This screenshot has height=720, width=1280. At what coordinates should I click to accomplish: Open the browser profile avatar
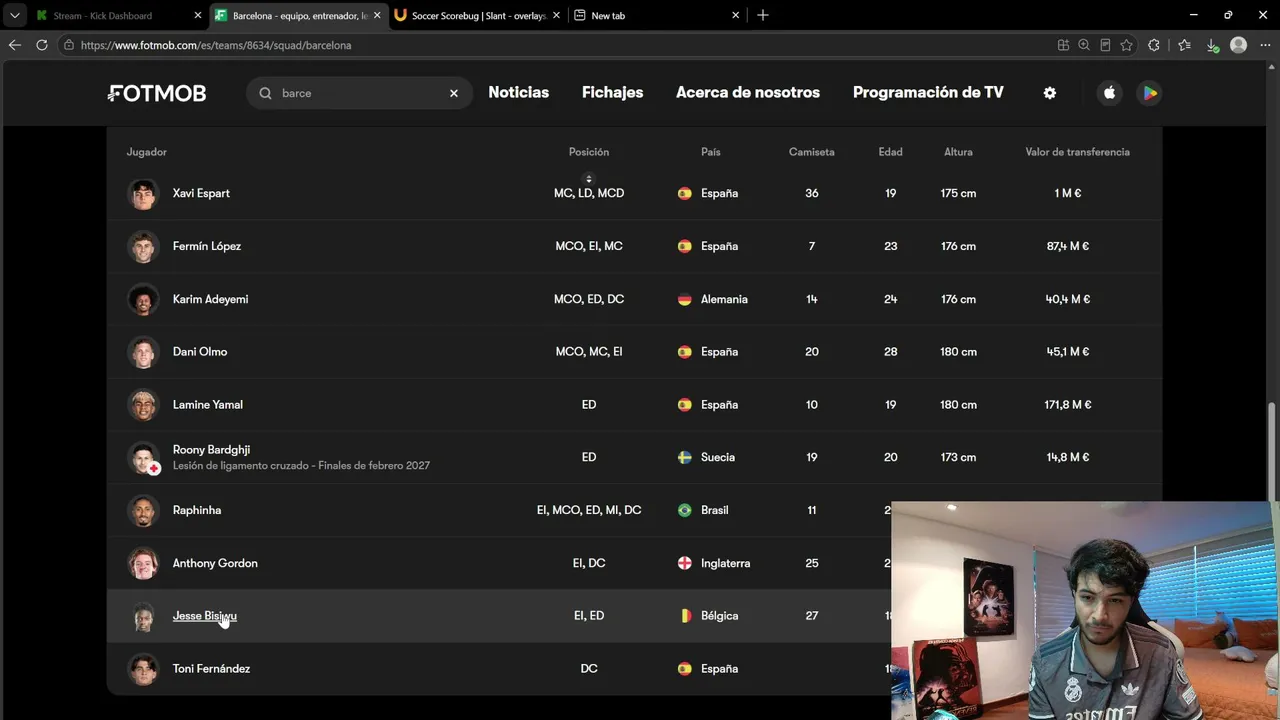[x=1239, y=45]
